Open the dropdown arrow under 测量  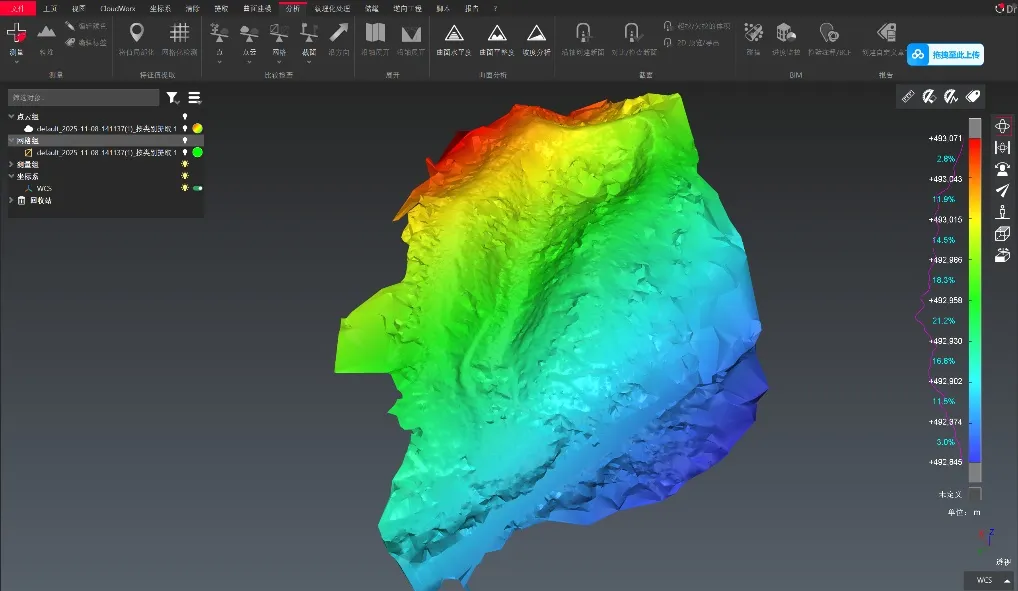16,62
